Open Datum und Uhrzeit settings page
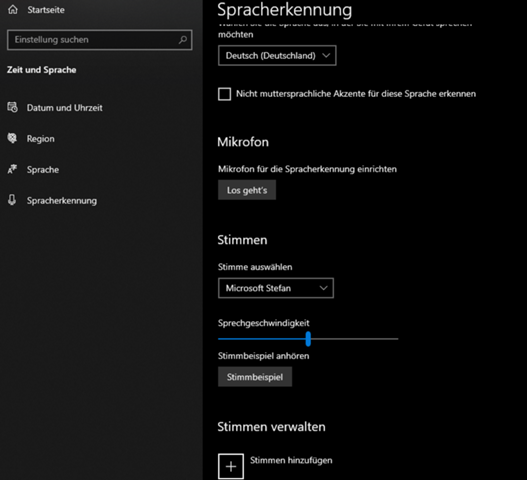Screen dimensions: 527x480 (65, 108)
